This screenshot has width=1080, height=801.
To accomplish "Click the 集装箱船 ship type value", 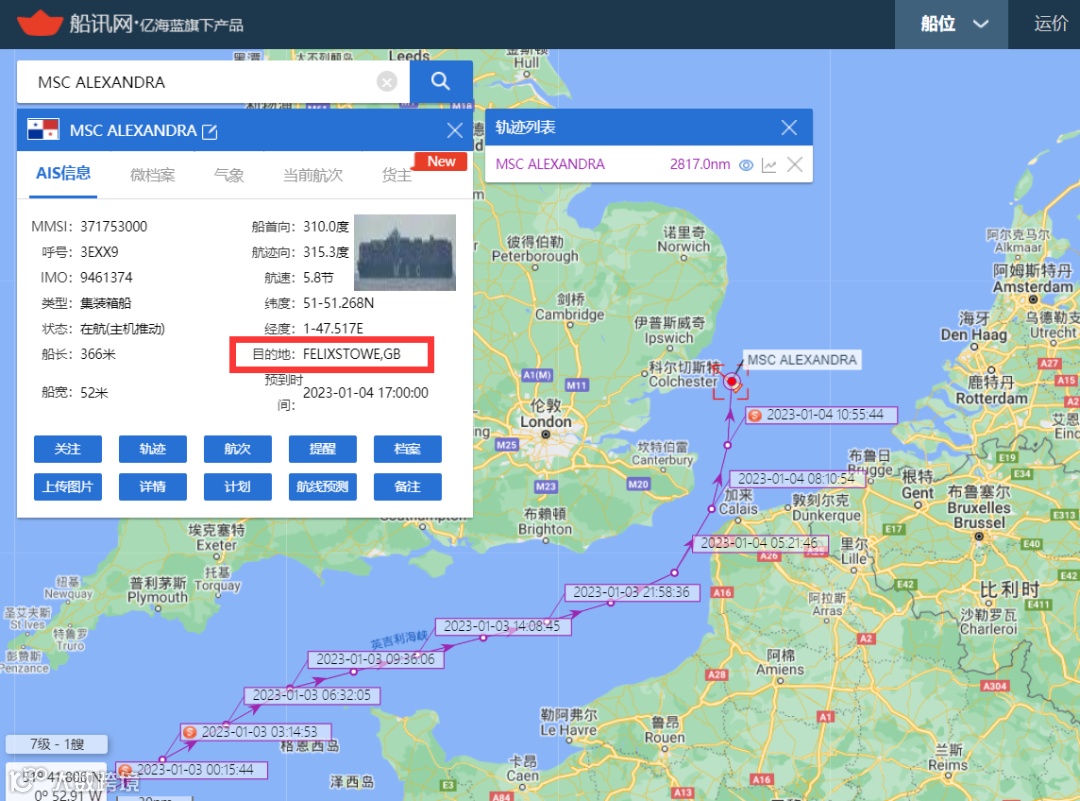I will click(x=105, y=303).
